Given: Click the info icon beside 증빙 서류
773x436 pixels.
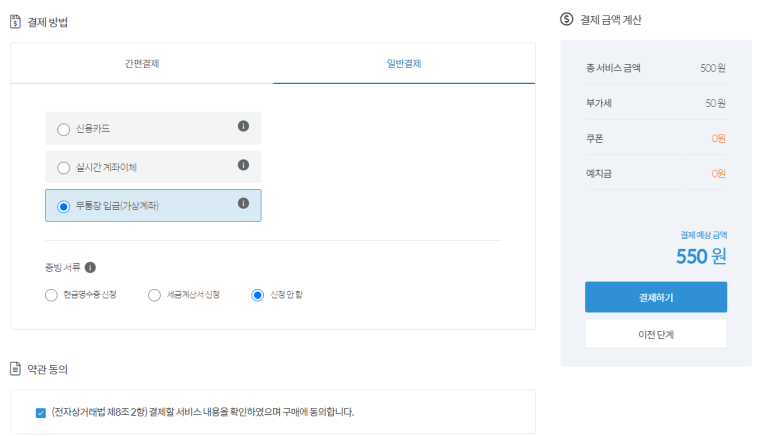Looking at the screenshot, I should click(90, 267).
